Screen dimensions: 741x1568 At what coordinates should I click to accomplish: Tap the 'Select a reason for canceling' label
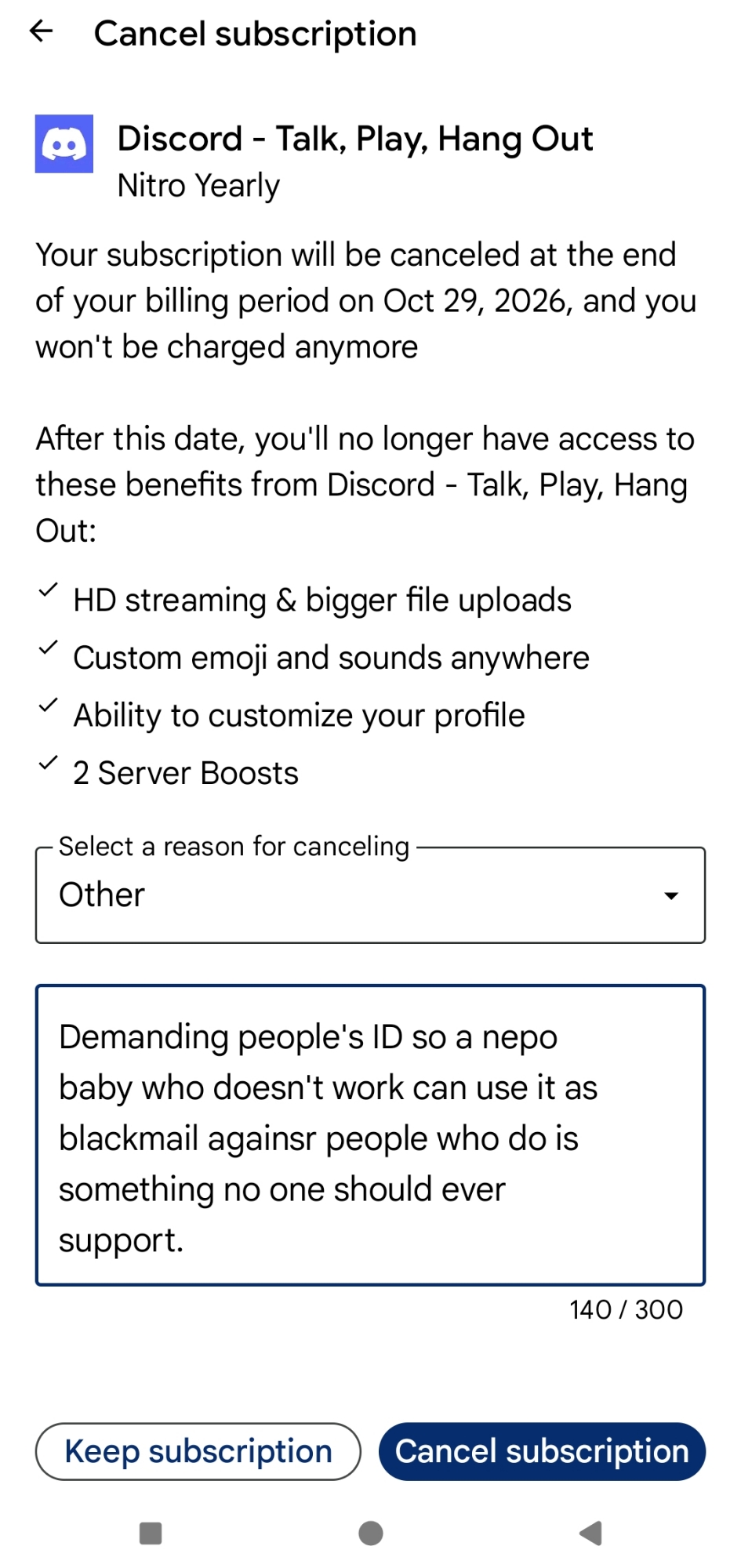[234, 847]
